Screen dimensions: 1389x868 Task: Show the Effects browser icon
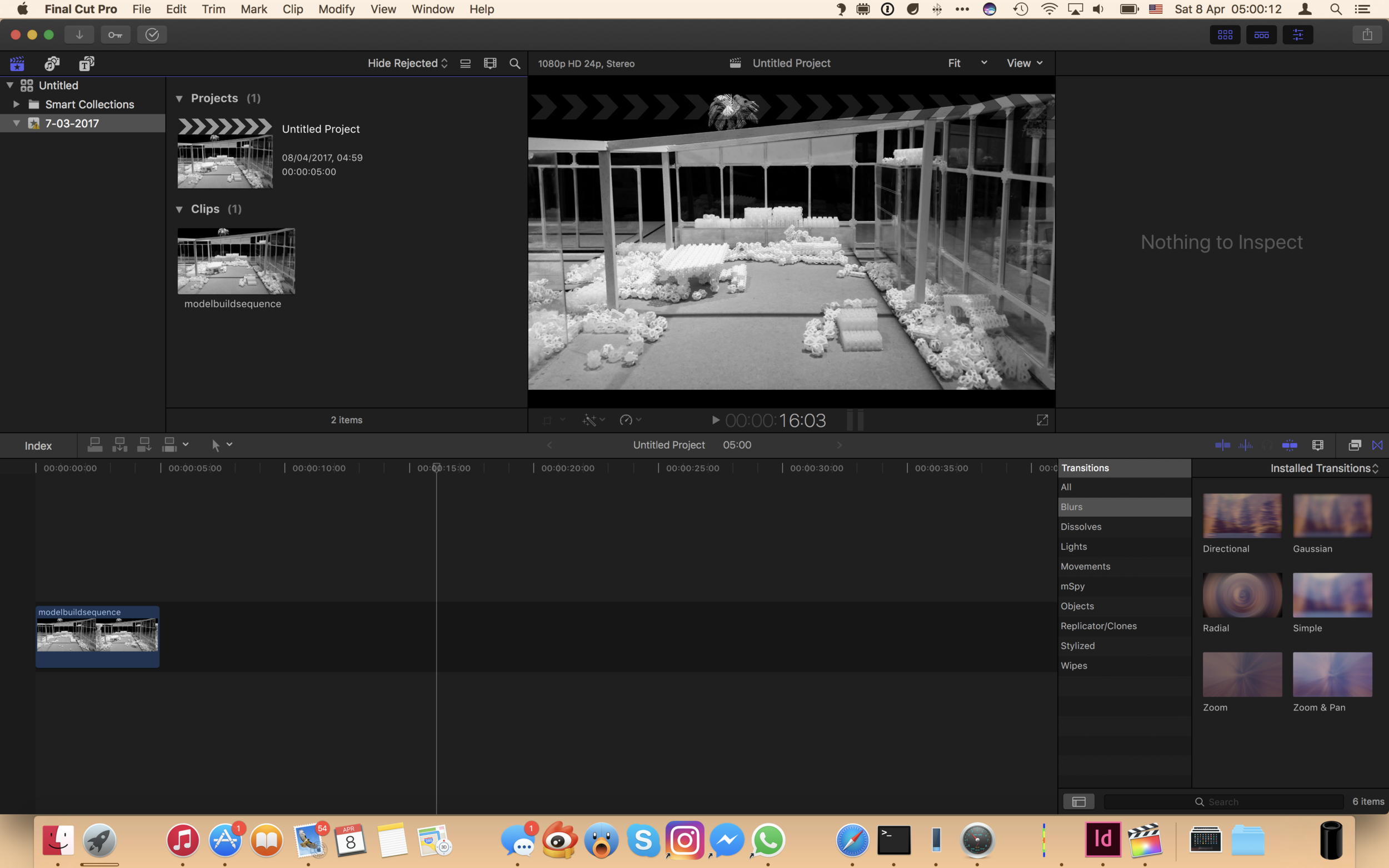[x=1354, y=445]
